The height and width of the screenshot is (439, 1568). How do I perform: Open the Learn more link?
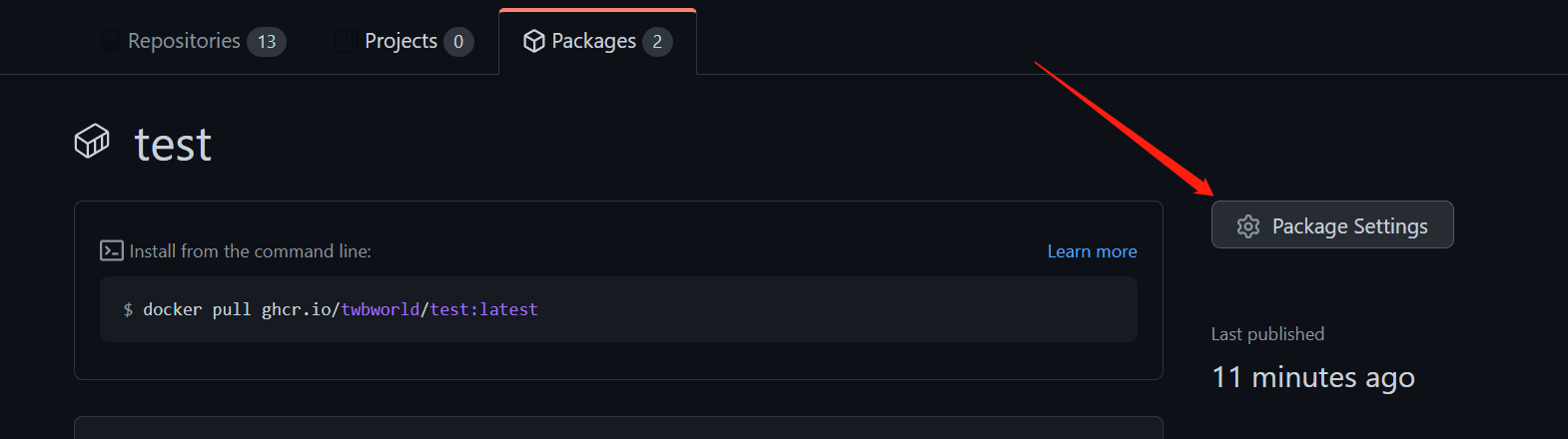click(1092, 251)
